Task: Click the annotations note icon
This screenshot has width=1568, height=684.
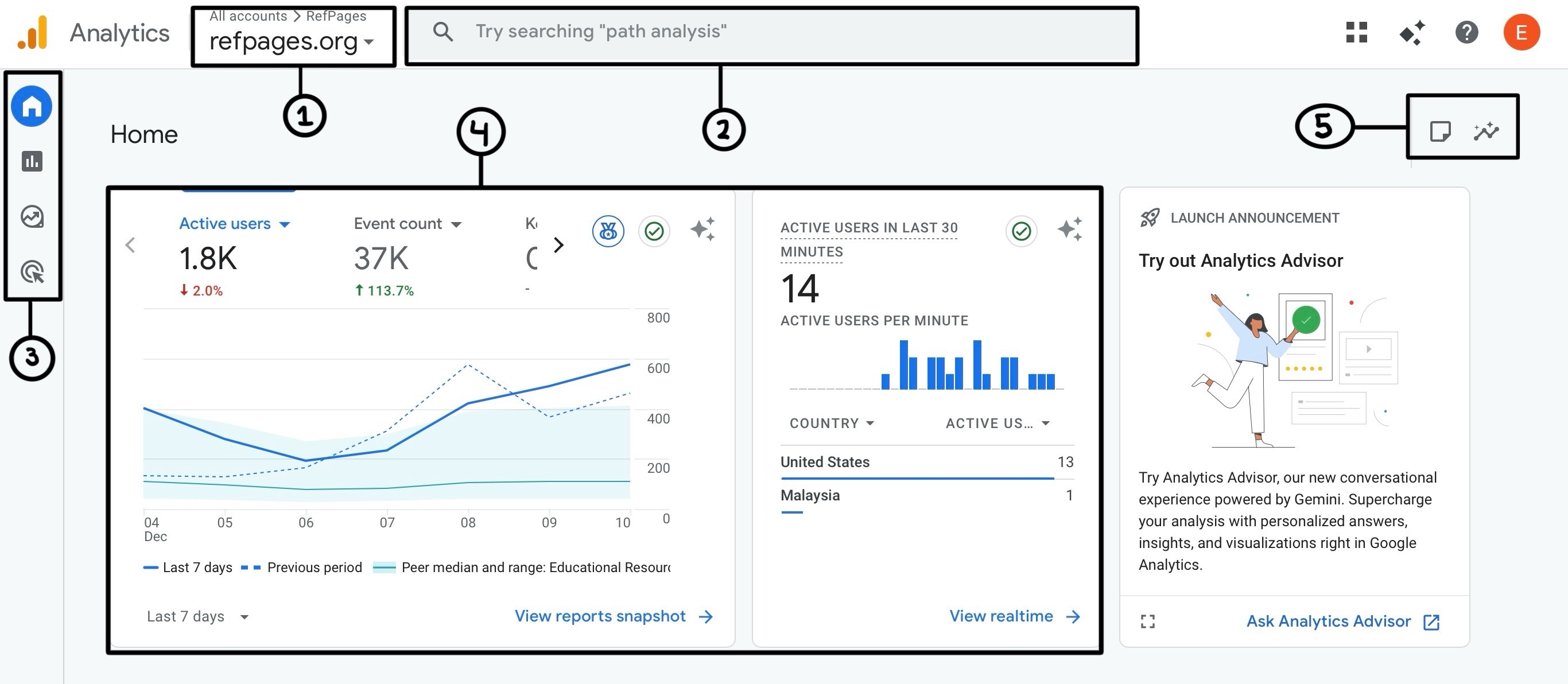Action: point(1439,131)
